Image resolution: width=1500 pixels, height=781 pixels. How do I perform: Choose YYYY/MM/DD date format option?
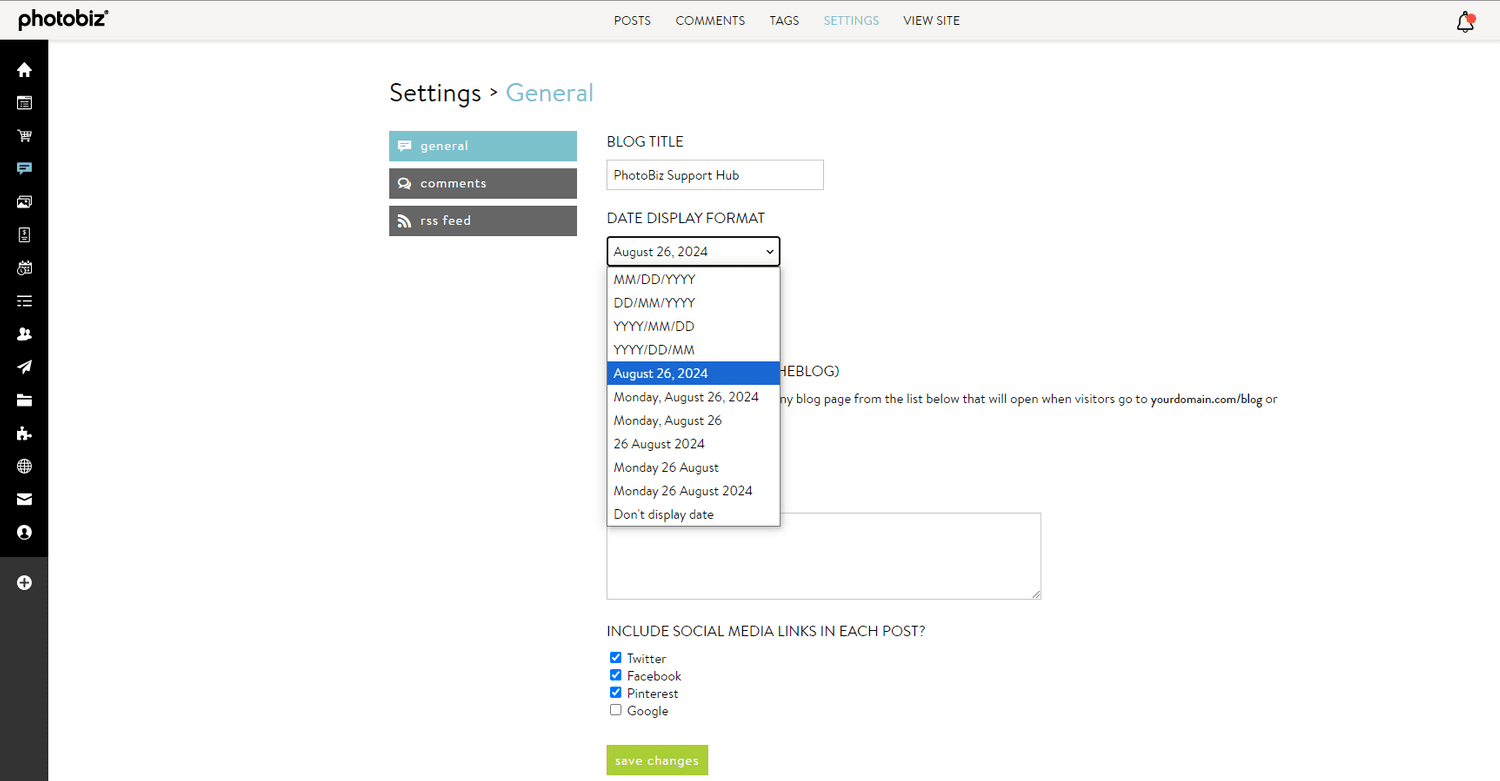pyautogui.click(x=693, y=326)
